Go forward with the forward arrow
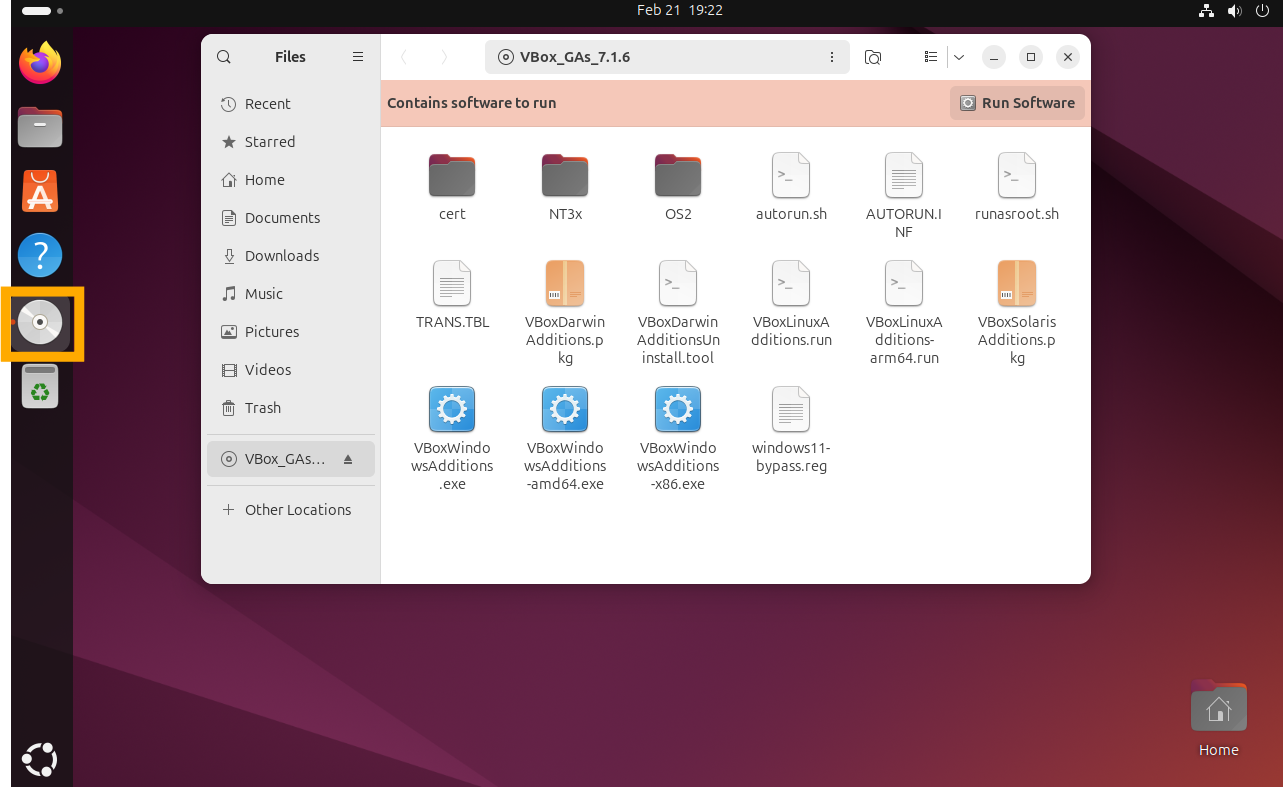This screenshot has width=1283, height=787. (x=444, y=57)
